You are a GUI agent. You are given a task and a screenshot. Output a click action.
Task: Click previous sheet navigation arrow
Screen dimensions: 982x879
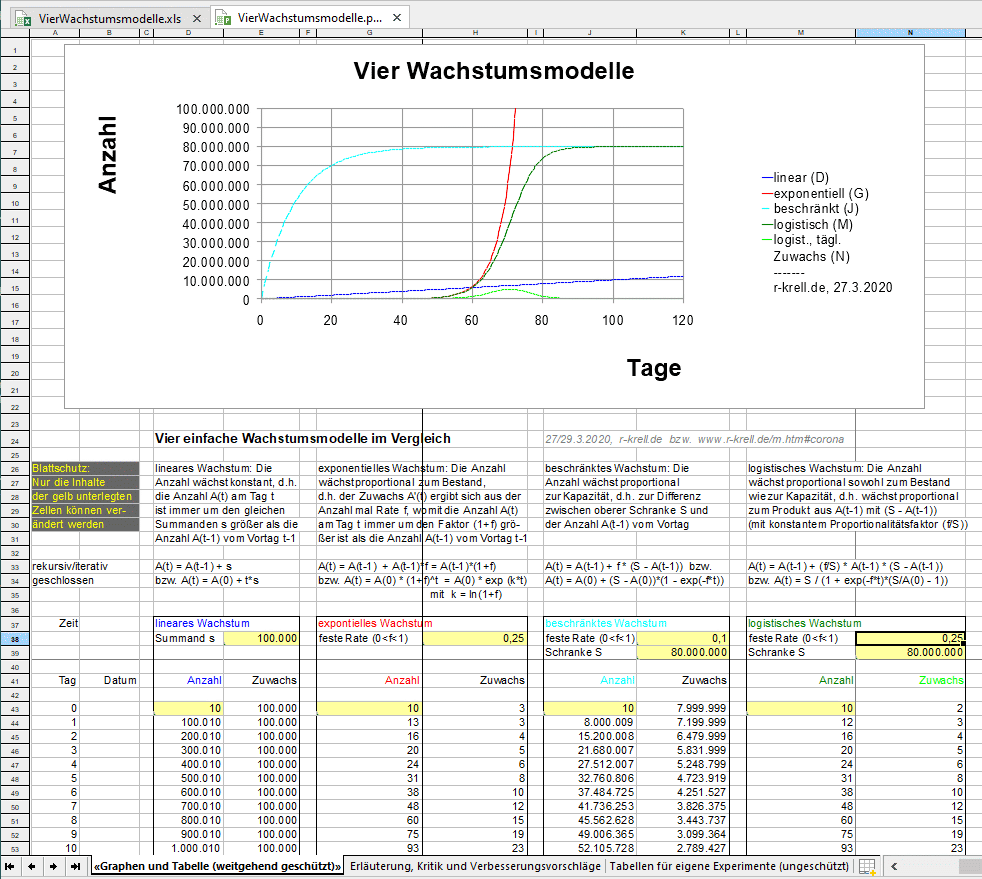click(x=31, y=866)
